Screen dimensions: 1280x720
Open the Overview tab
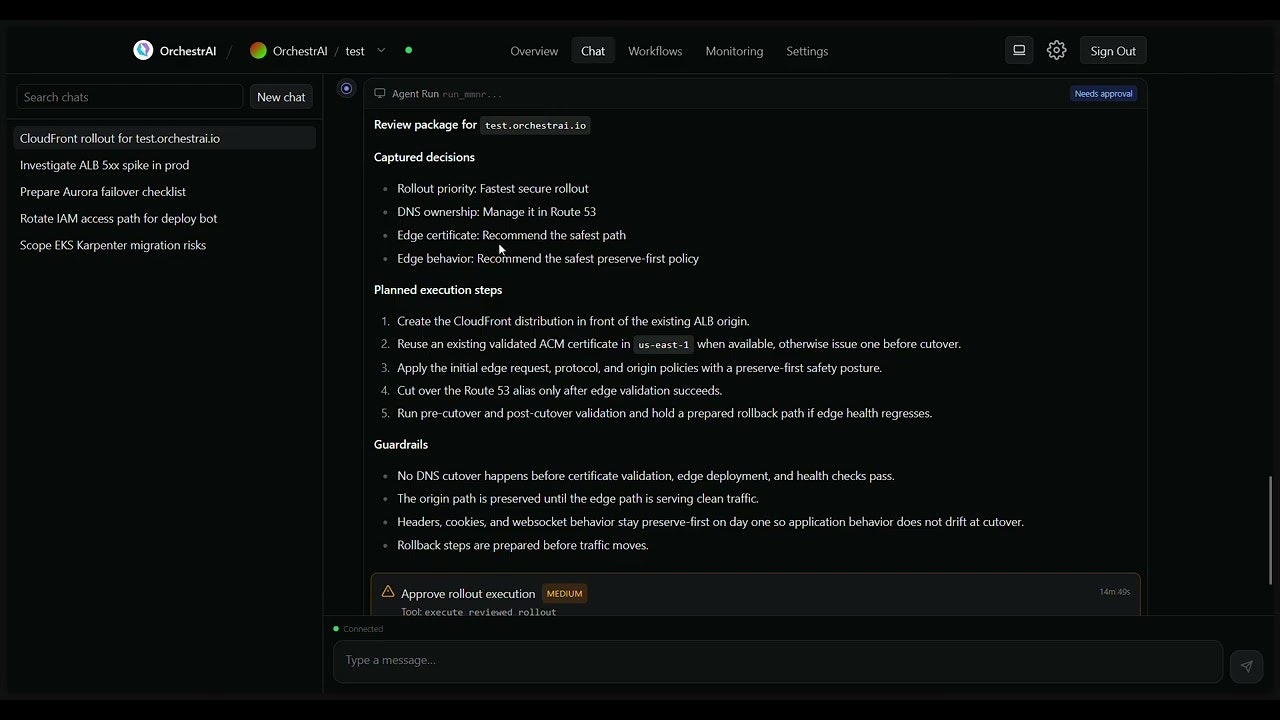point(534,51)
